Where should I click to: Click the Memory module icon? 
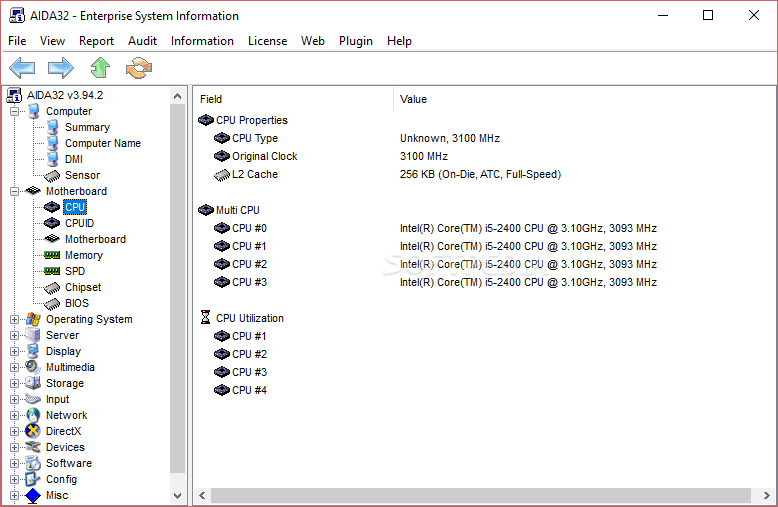point(52,255)
